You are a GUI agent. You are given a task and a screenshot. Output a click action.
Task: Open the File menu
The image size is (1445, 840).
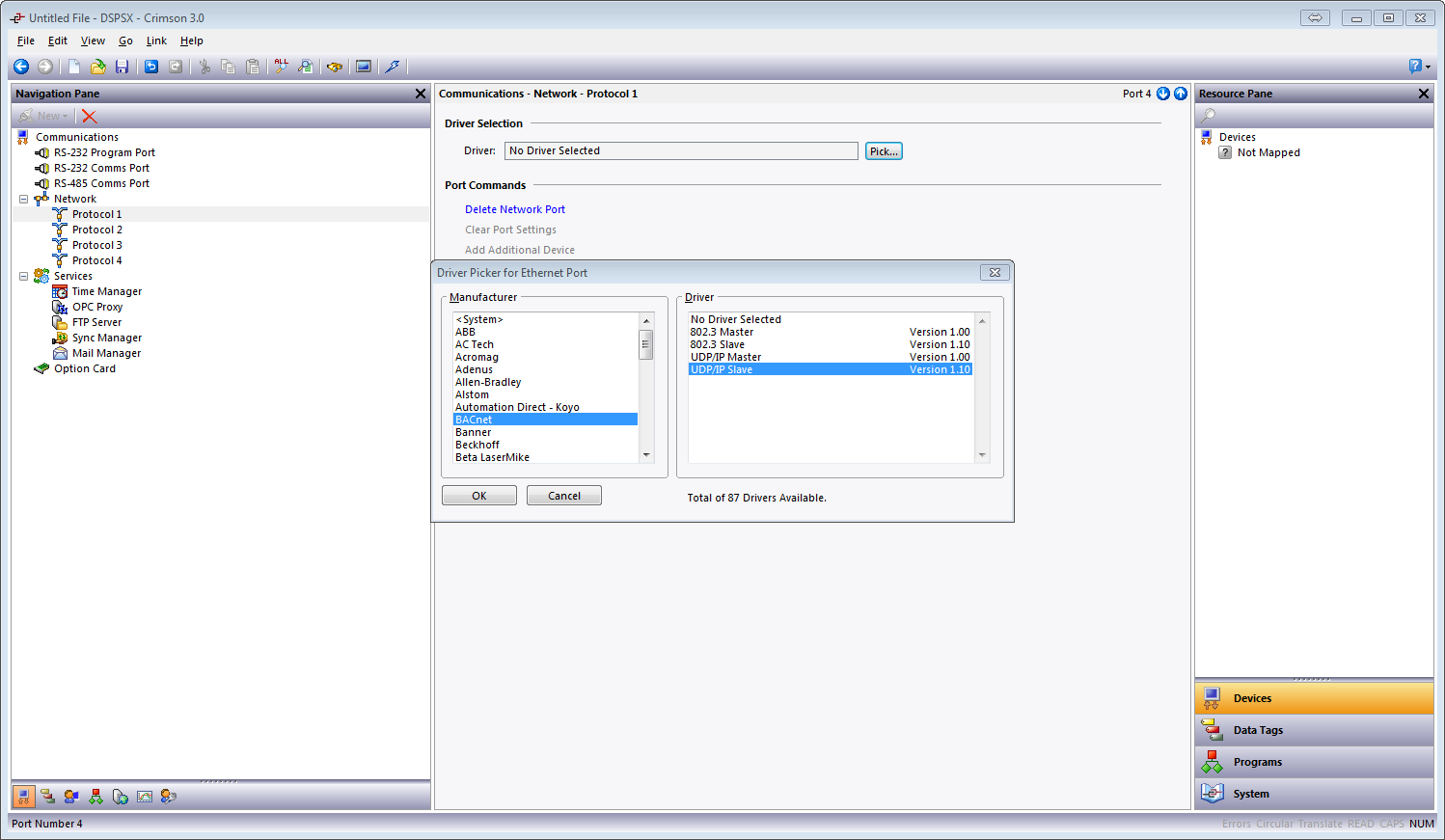point(26,41)
